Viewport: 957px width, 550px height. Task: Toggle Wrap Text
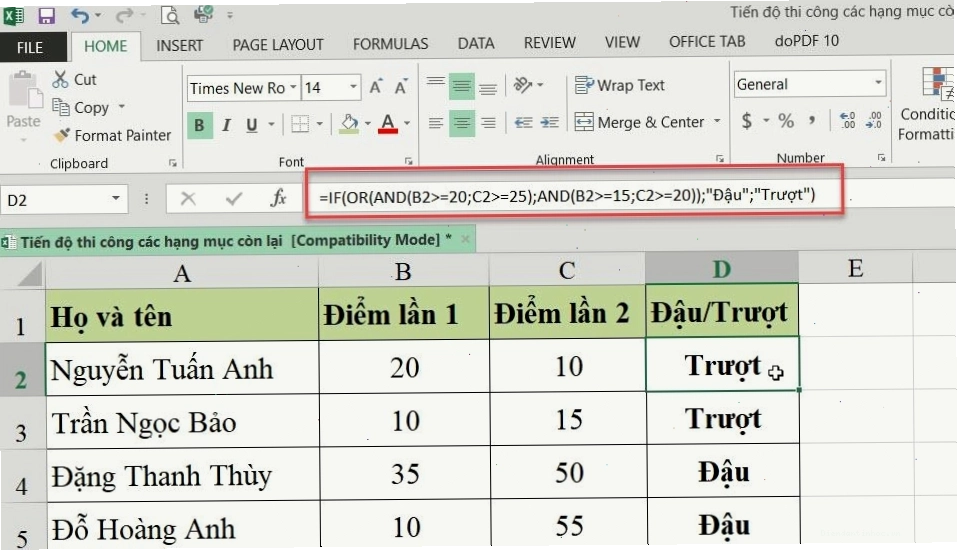620,85
